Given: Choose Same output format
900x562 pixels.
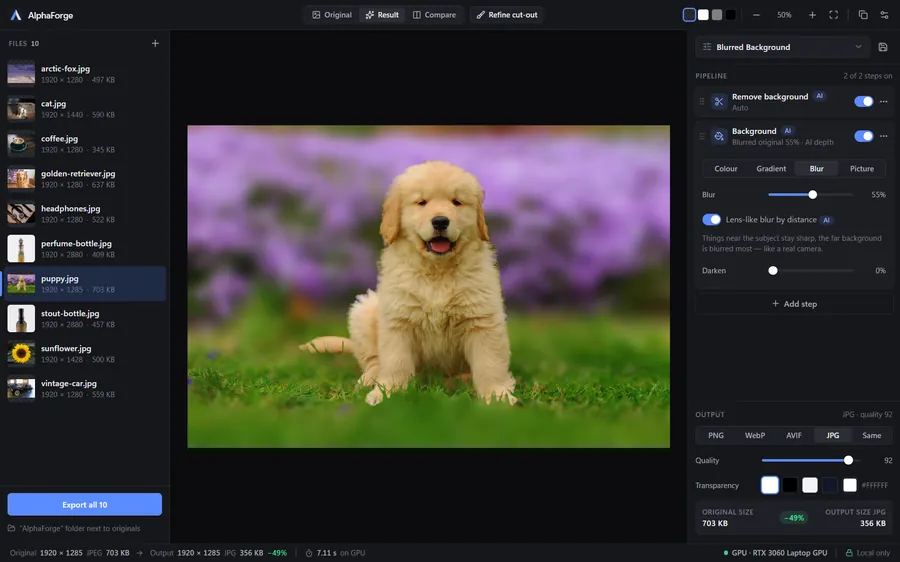Looking at the screenshot, I should [x=871, y=435].
